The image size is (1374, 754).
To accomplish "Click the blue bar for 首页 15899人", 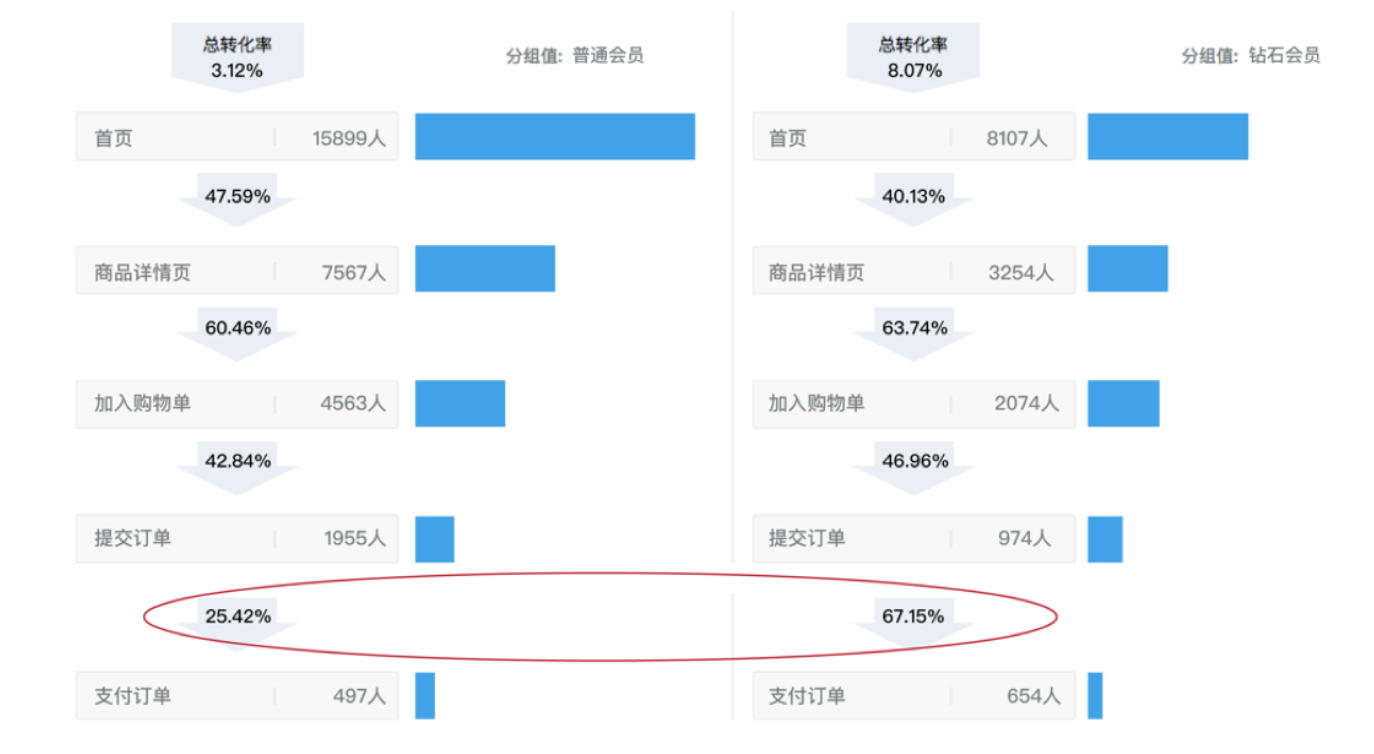I will 555,137.
